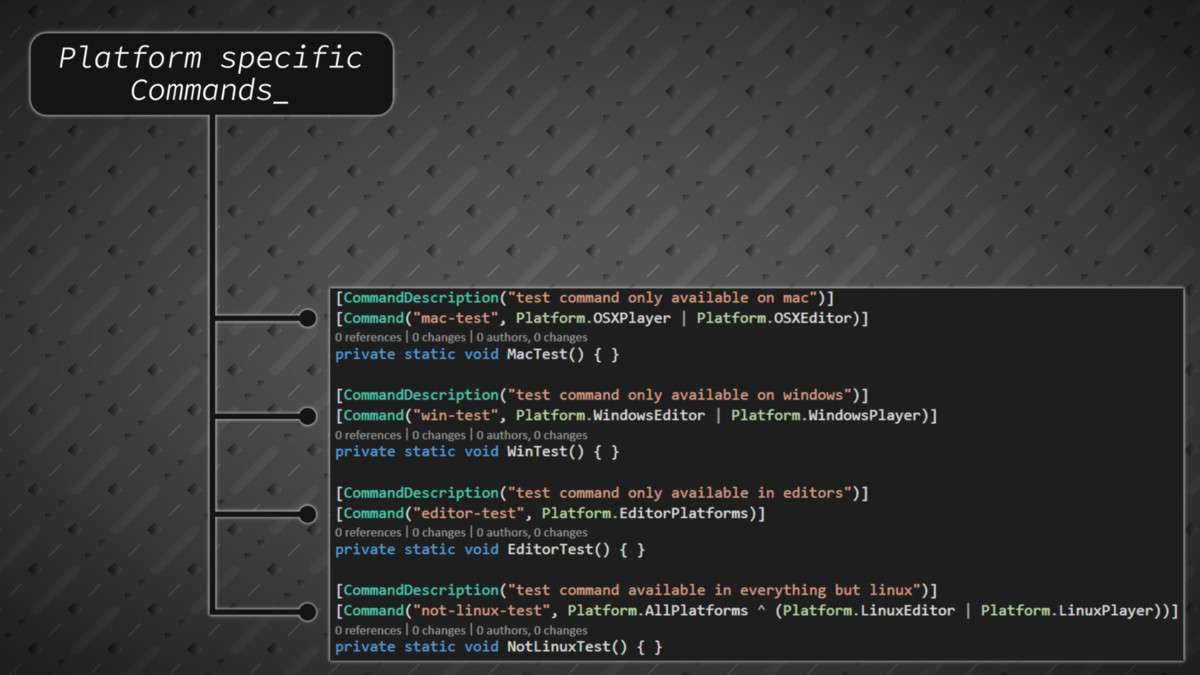The width and height of the screenshot is (1200, 675).
Task: Open '0 authors, 0 changes' above EditorTest
Action: pos(531,533)
